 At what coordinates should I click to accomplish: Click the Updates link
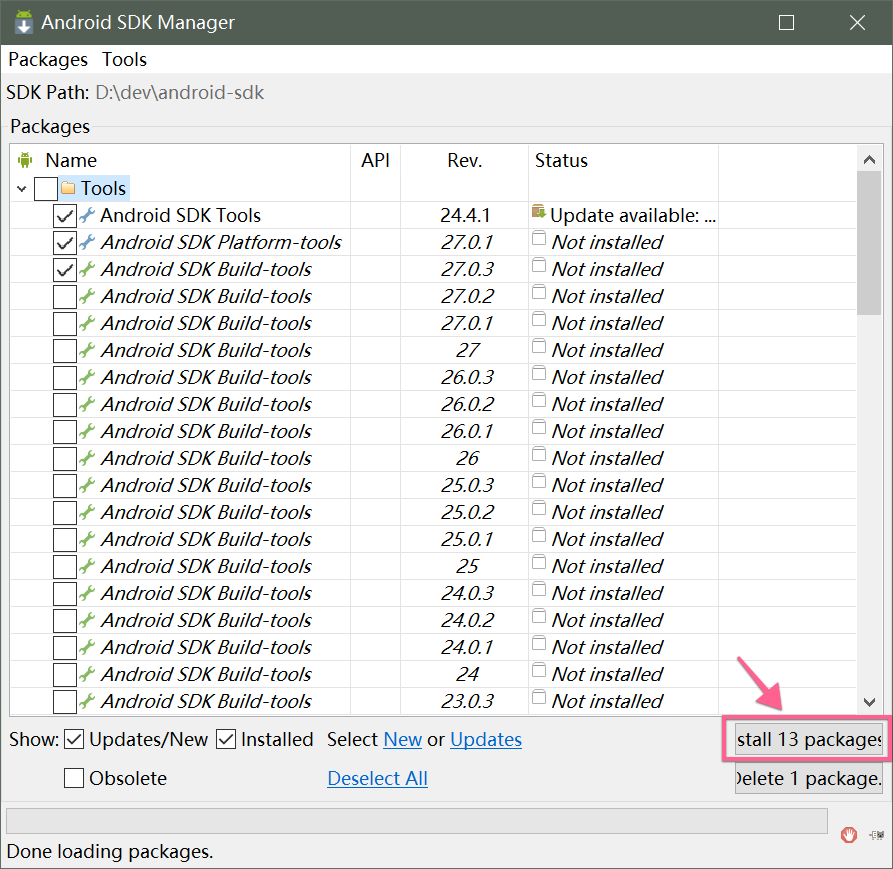pyautogui.click(x=486, y=739)
